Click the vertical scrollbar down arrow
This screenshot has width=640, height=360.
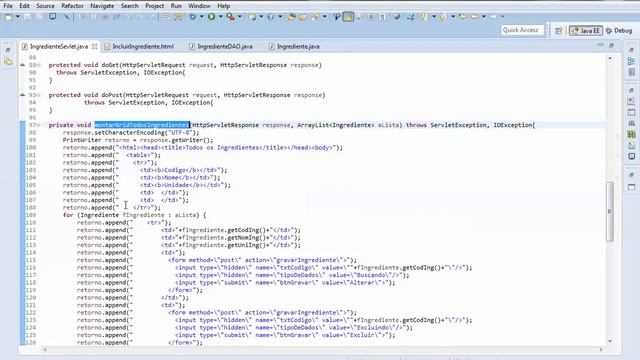click(610, 341)
